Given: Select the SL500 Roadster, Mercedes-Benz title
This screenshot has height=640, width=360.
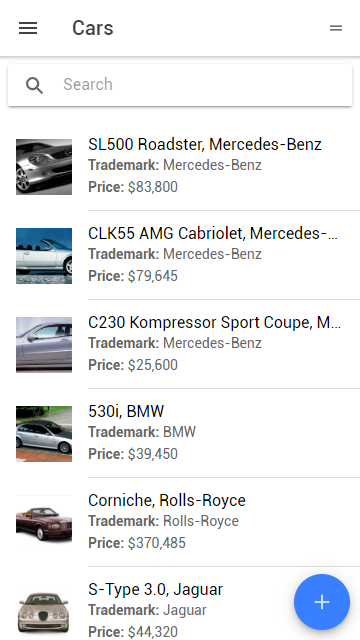Looking at the screenshot, I should tap(205, 144).
